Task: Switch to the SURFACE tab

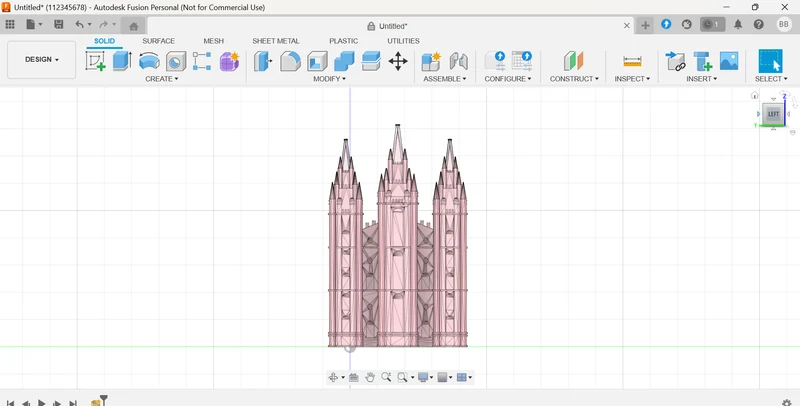Action: 158,41
